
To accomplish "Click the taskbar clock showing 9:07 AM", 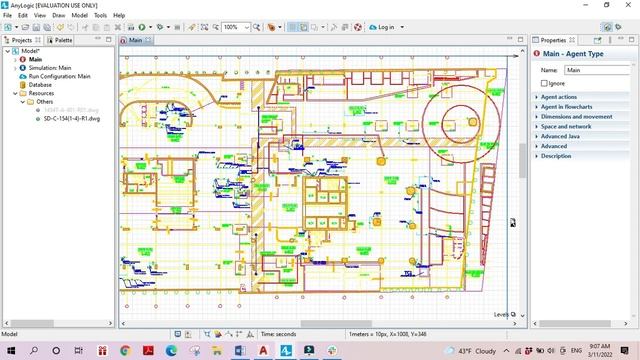I will (x=600, y=350).
